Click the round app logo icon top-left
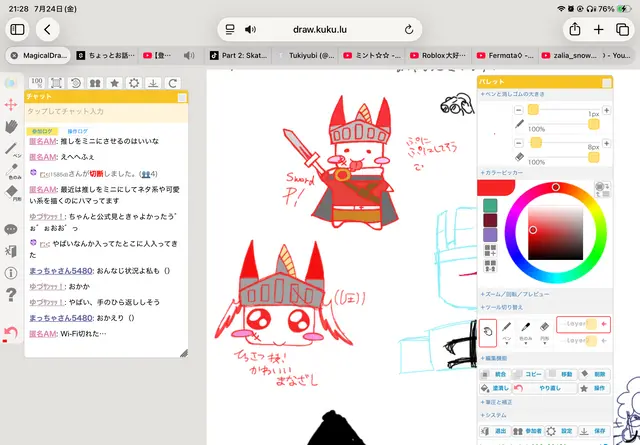Screen dimensions: 640x445 pos(10,83)
